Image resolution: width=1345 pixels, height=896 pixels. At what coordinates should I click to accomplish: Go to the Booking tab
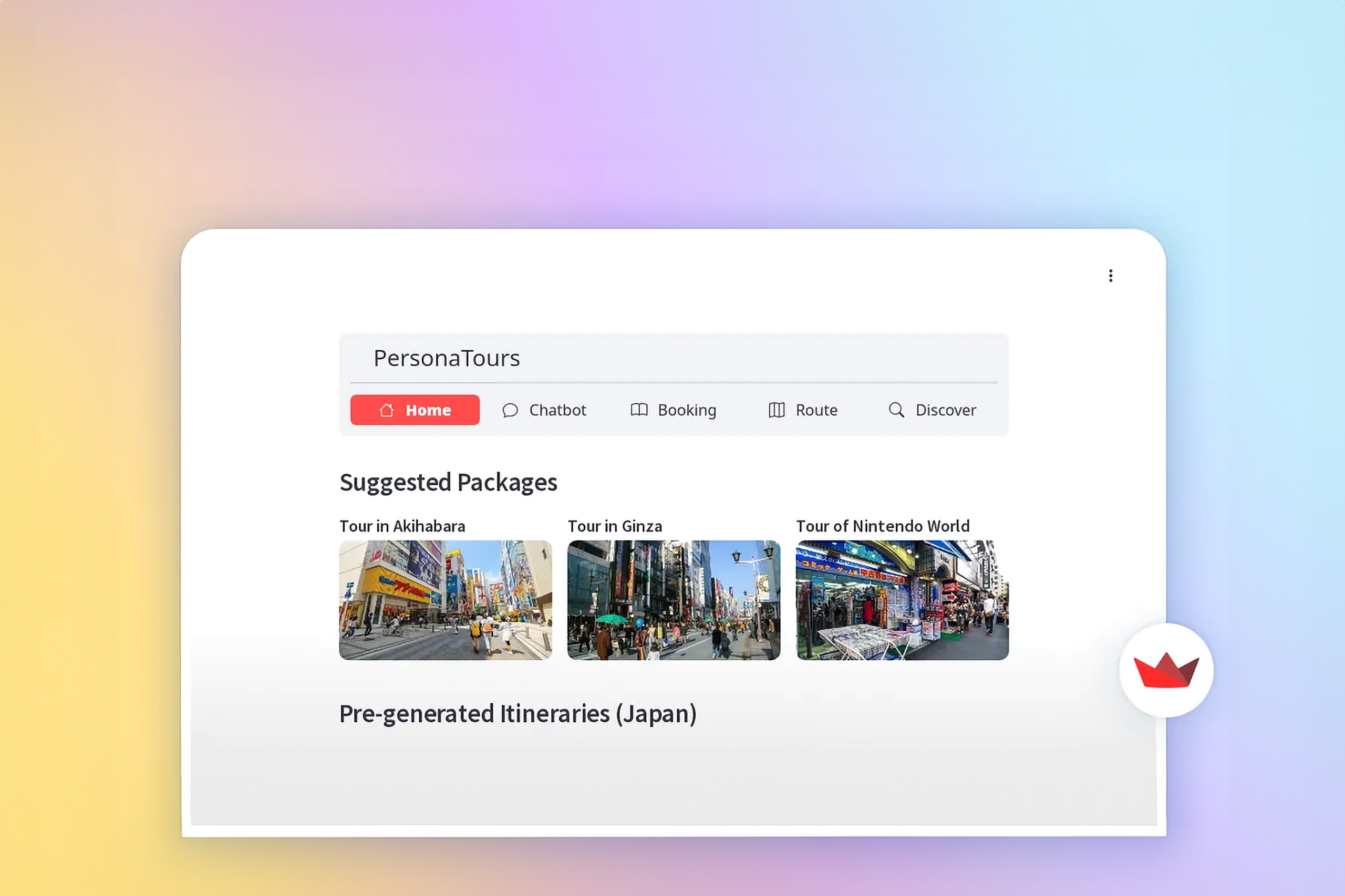click(x=687, y=410)
